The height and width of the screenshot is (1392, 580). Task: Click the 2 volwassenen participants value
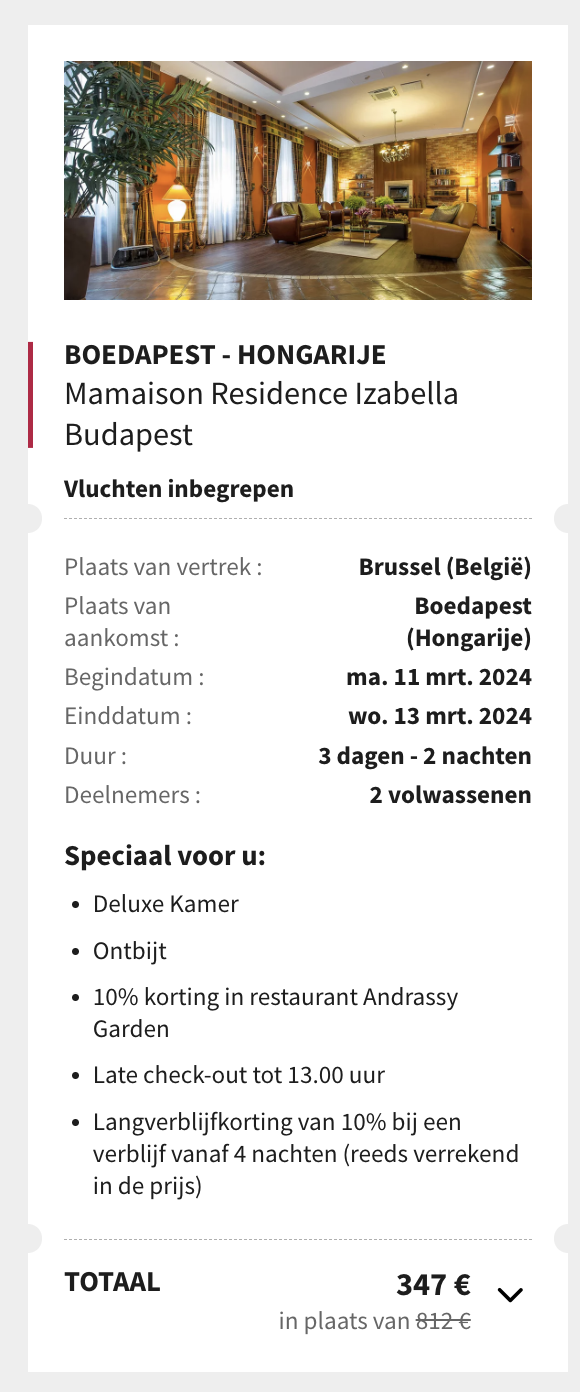tap(451, 796)
